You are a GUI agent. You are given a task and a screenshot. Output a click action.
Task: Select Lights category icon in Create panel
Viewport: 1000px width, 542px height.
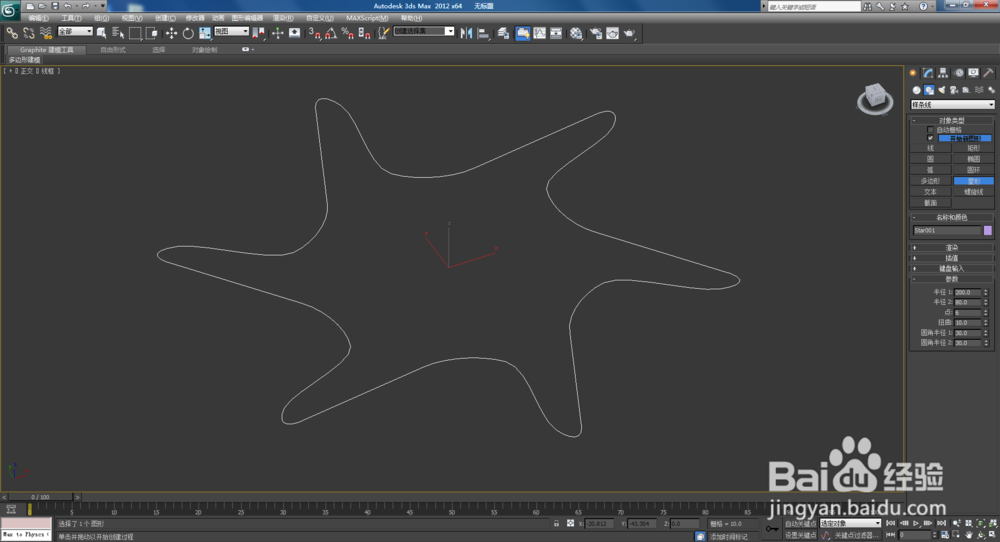click(x=941, y=90)
